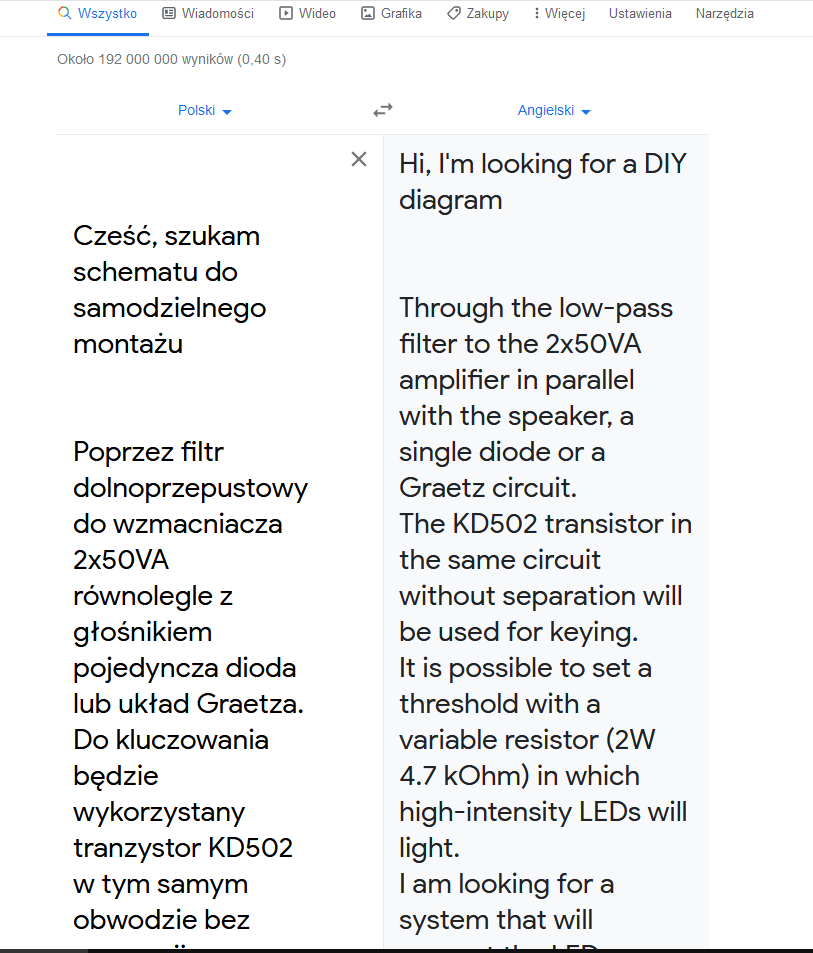Click the picture icon beside Grafika

pos(368,13)
